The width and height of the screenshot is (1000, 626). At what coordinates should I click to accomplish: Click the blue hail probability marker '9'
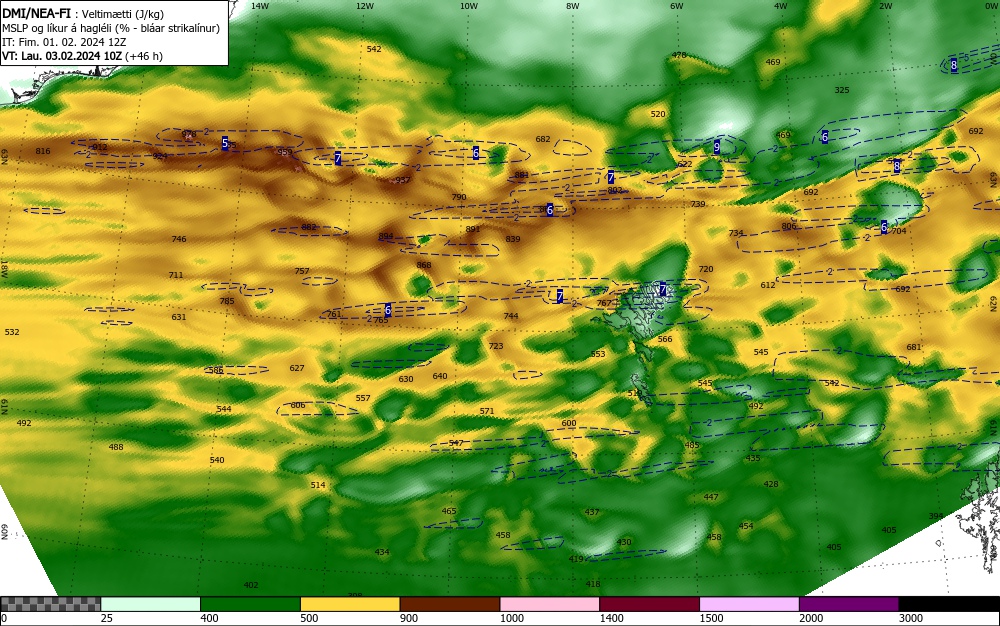(x=717, y=147)
